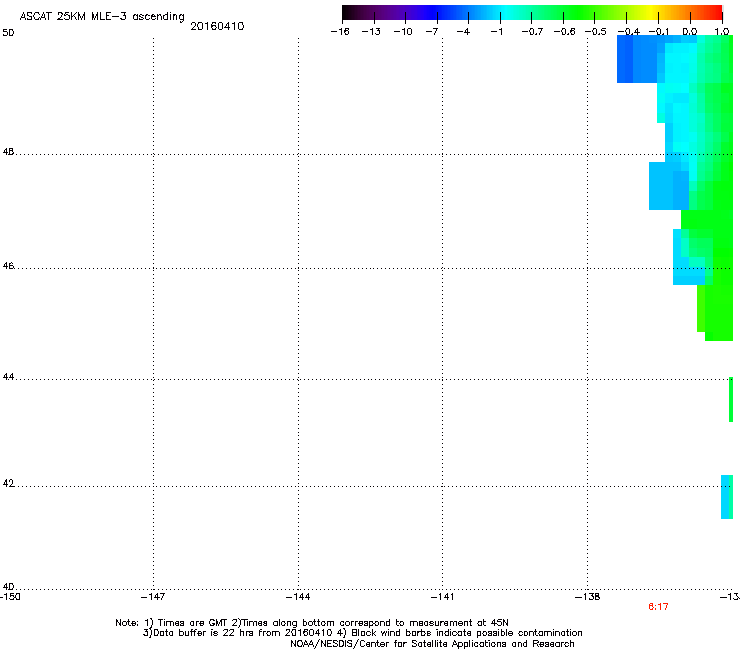740x650 pixels.
Task: Click the longitude label -138
Action: click(588, 597)
